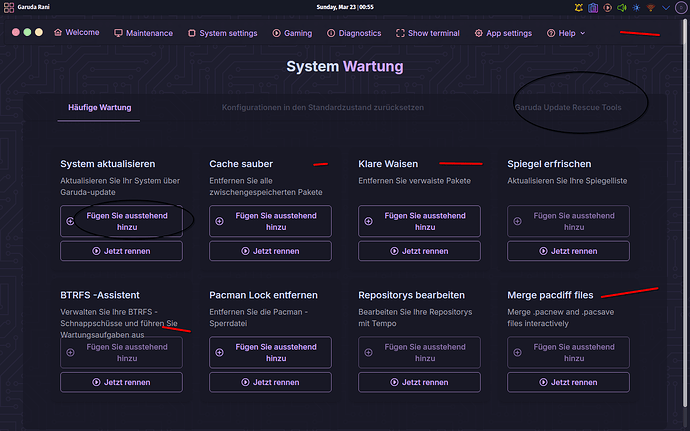Screen dimensions: 690x431
Task: Click the 'Pacman Lock entfernen' card title
Action: pyautogui.click(x=264, y=295)
